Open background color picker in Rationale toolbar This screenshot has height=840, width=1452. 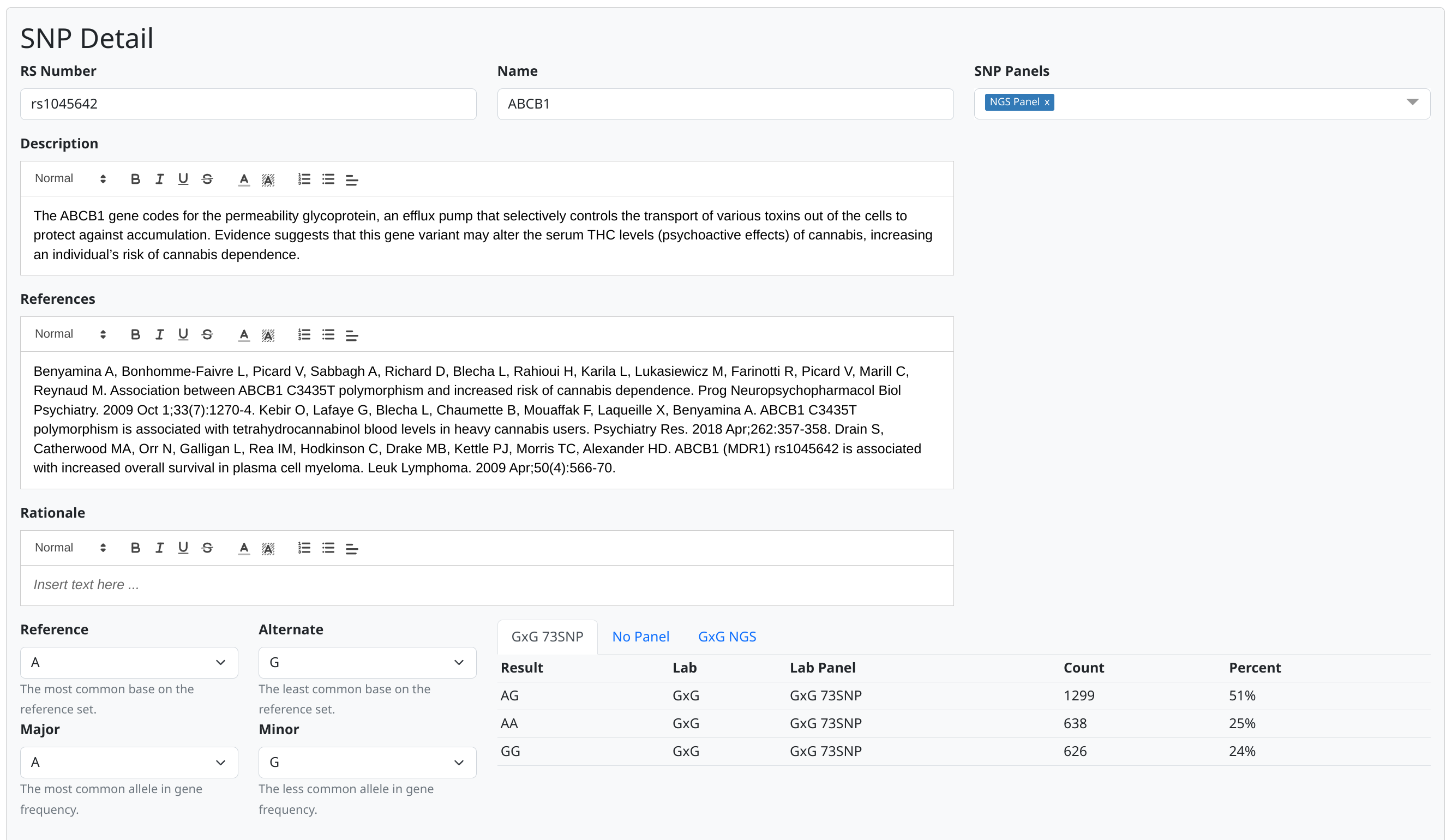(x=268, y=549)
